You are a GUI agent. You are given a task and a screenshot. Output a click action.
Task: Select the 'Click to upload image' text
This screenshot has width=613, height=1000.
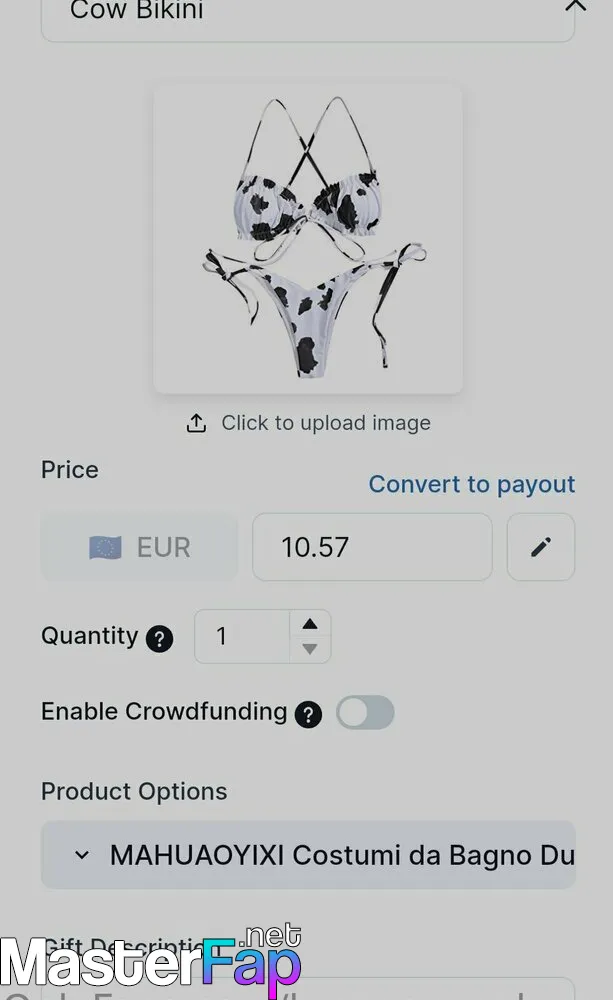(x=326, y=423)
